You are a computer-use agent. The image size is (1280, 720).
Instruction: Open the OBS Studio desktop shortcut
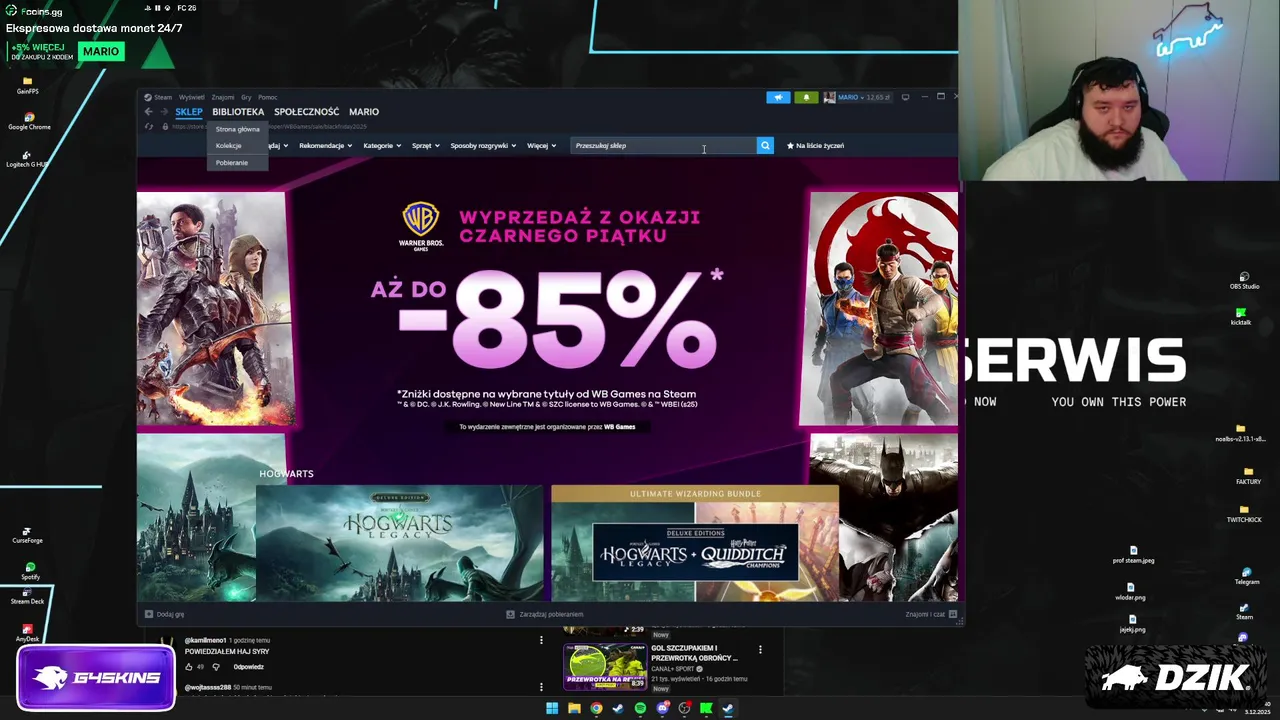click(1244, 281)
